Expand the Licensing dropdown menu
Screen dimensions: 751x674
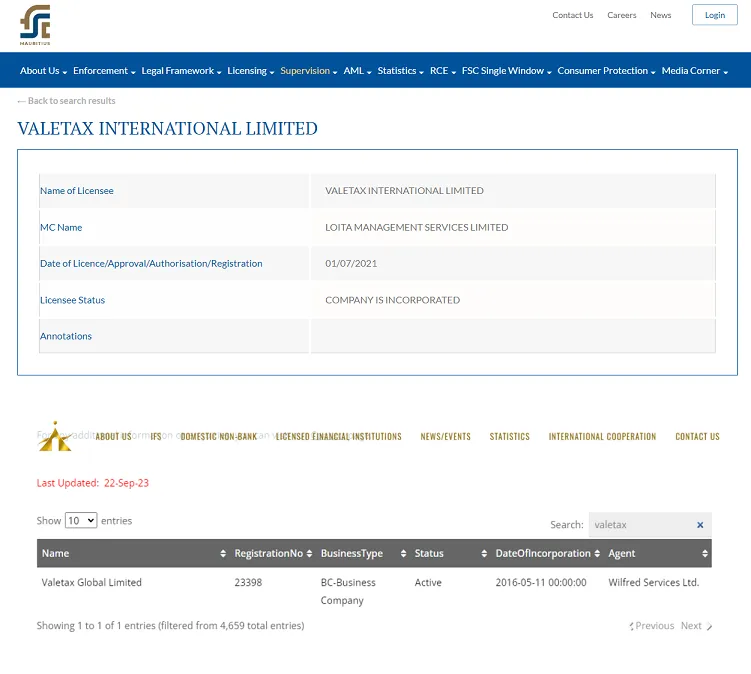click(x=250, y=71)
